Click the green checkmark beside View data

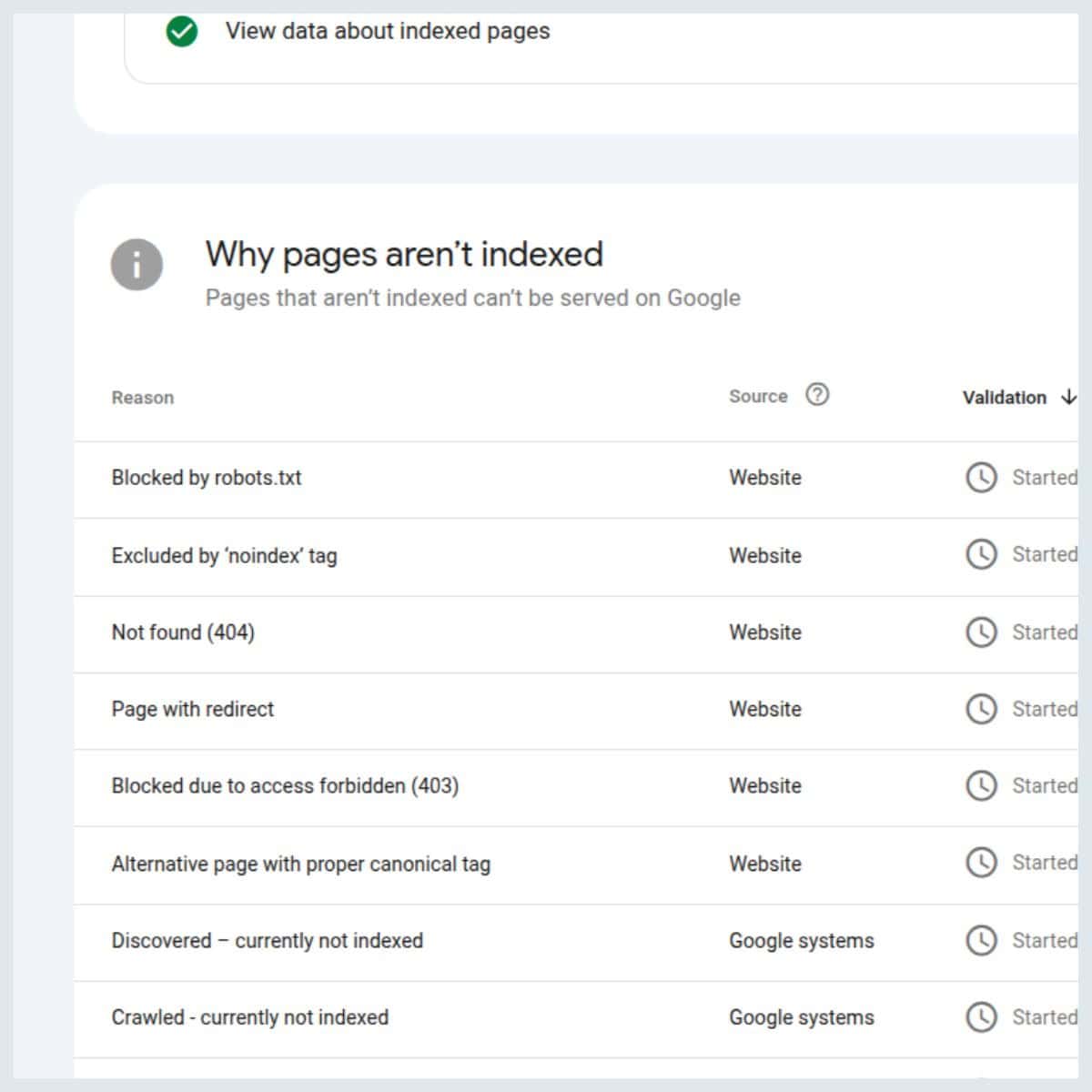pyautogui.click(x=182, y=32)
